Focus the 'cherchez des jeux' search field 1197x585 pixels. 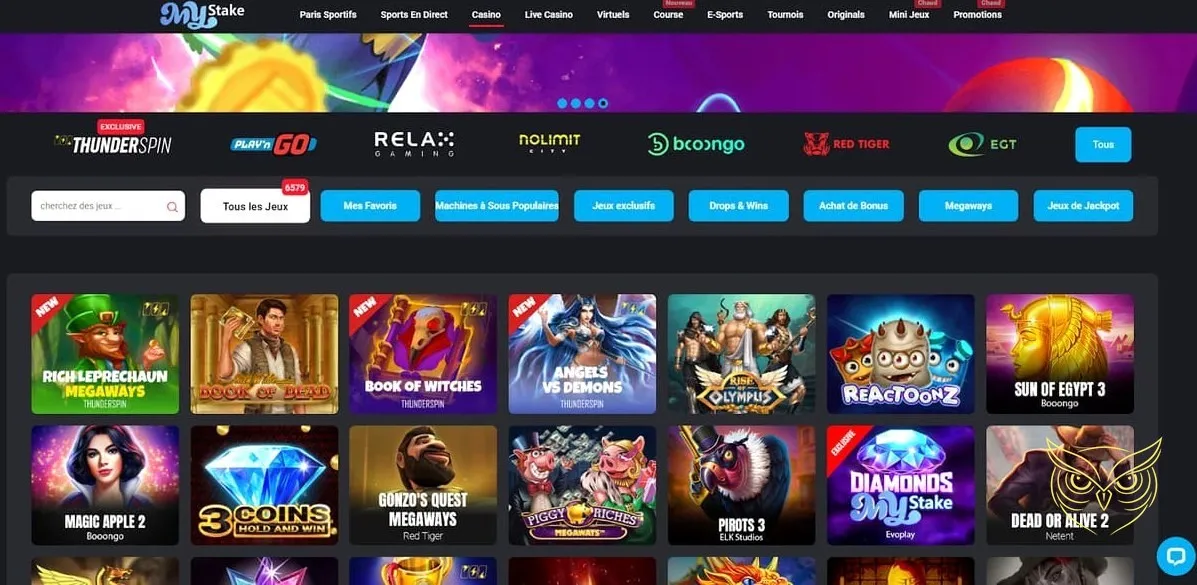click(108, 206)
